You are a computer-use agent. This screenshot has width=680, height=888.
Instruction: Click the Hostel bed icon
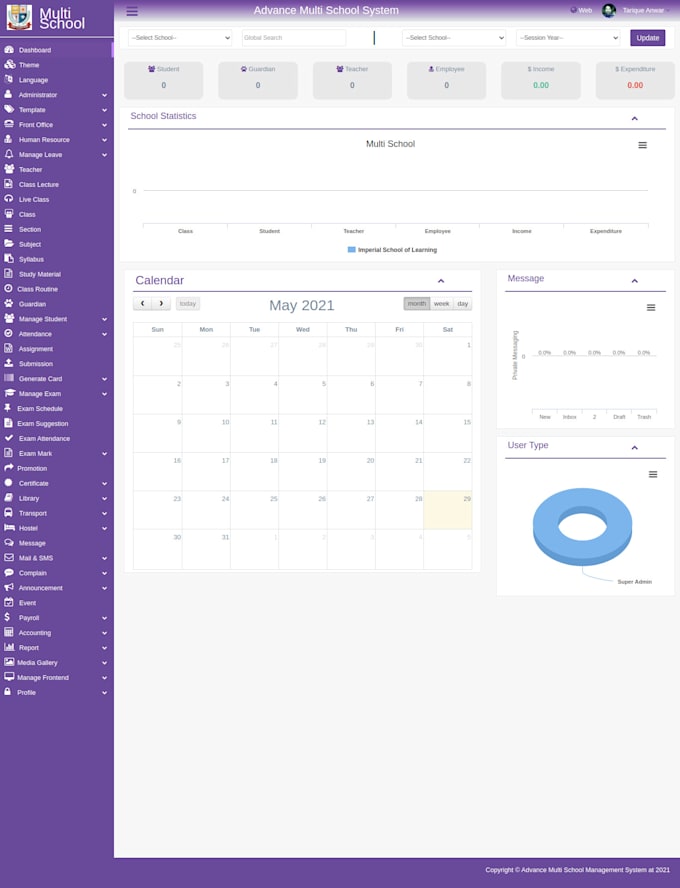click(x=9, y=528)
